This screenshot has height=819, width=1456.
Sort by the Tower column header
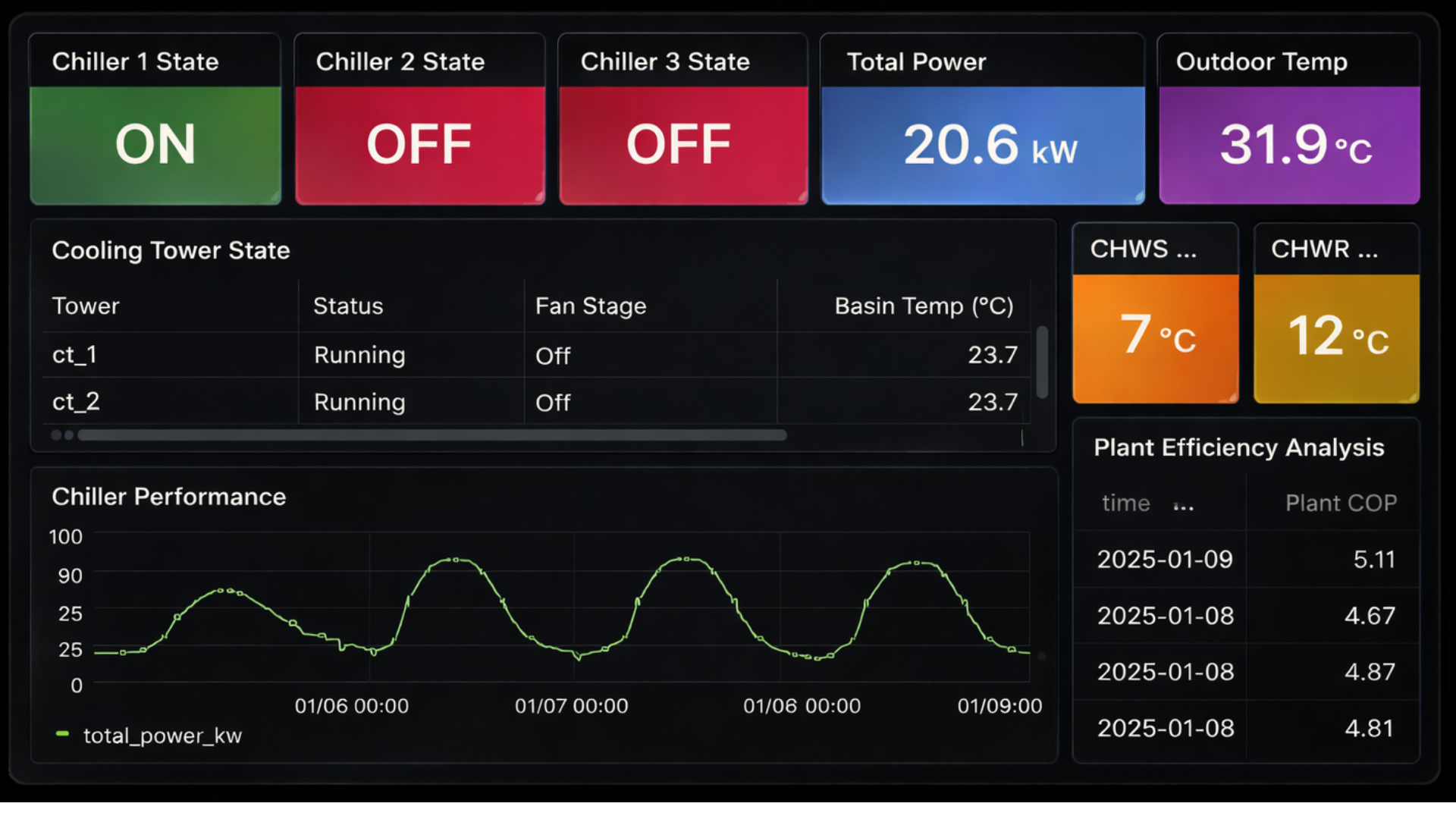pos(86,306)
